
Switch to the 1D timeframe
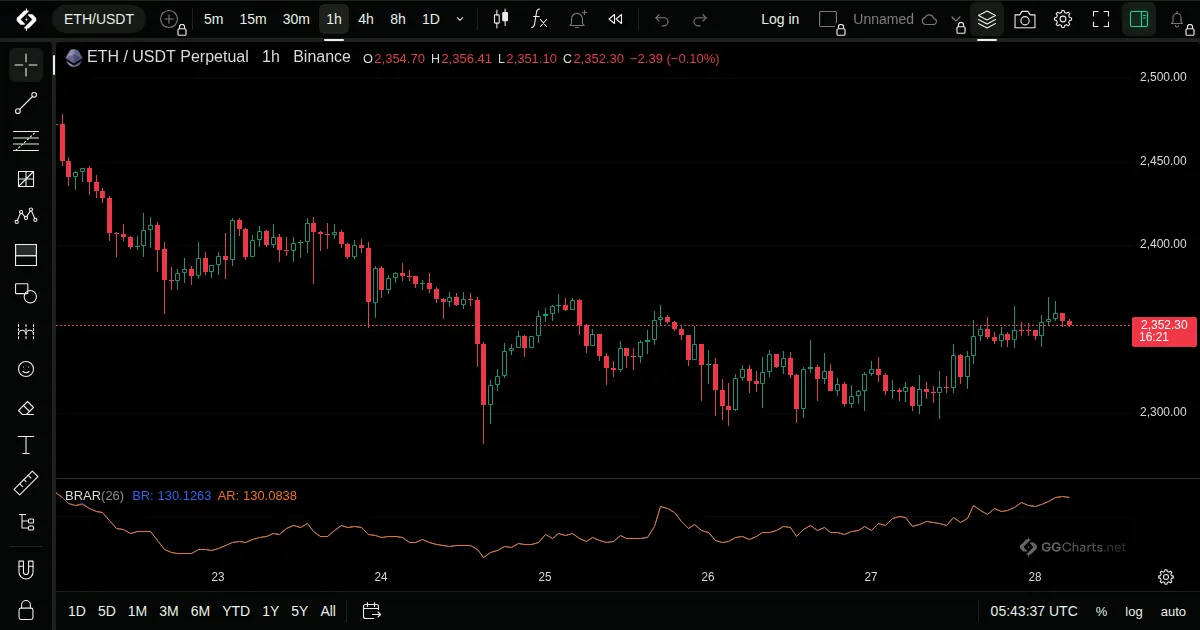click(430, 19)
